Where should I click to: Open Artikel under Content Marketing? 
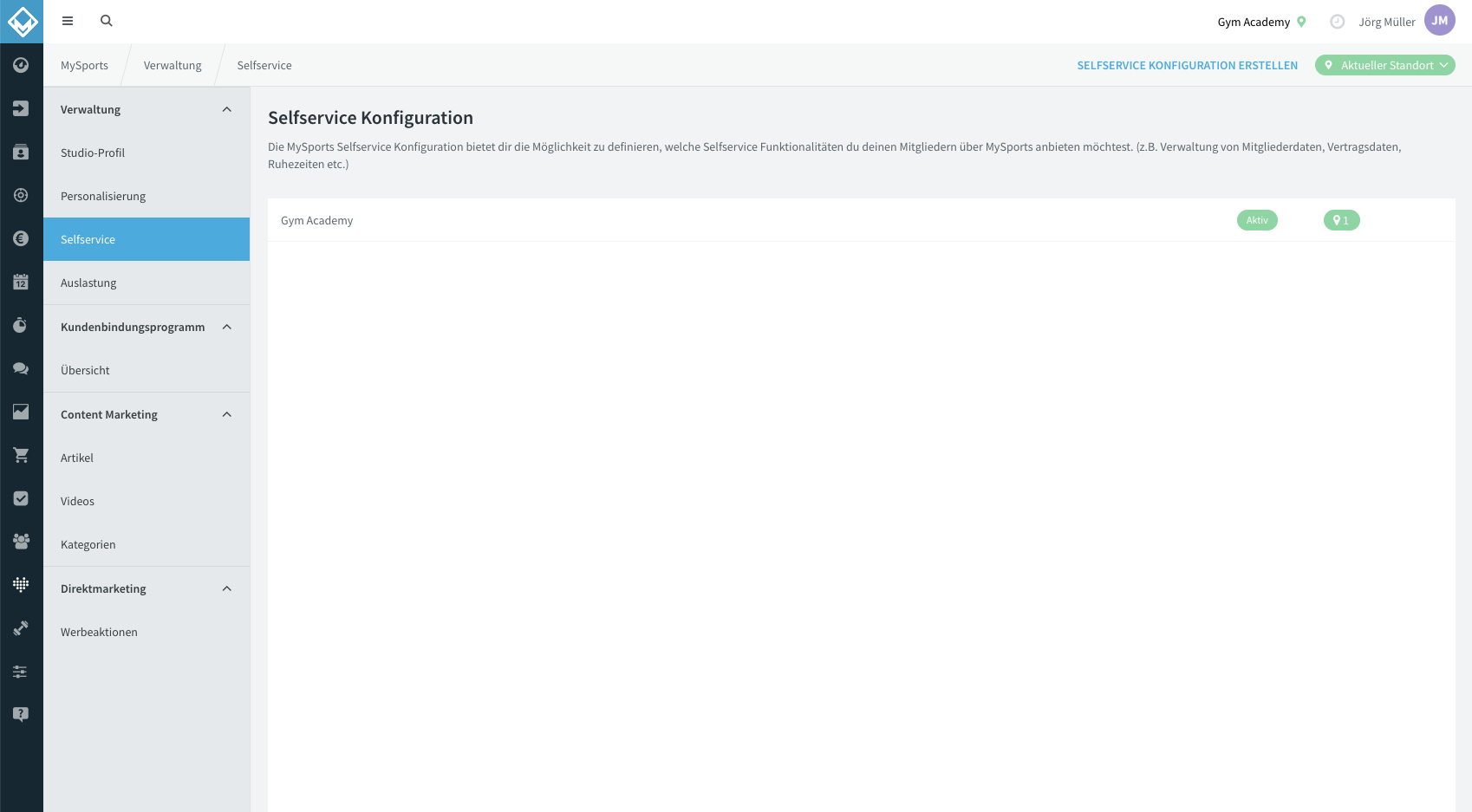click(x=147, y=458)
